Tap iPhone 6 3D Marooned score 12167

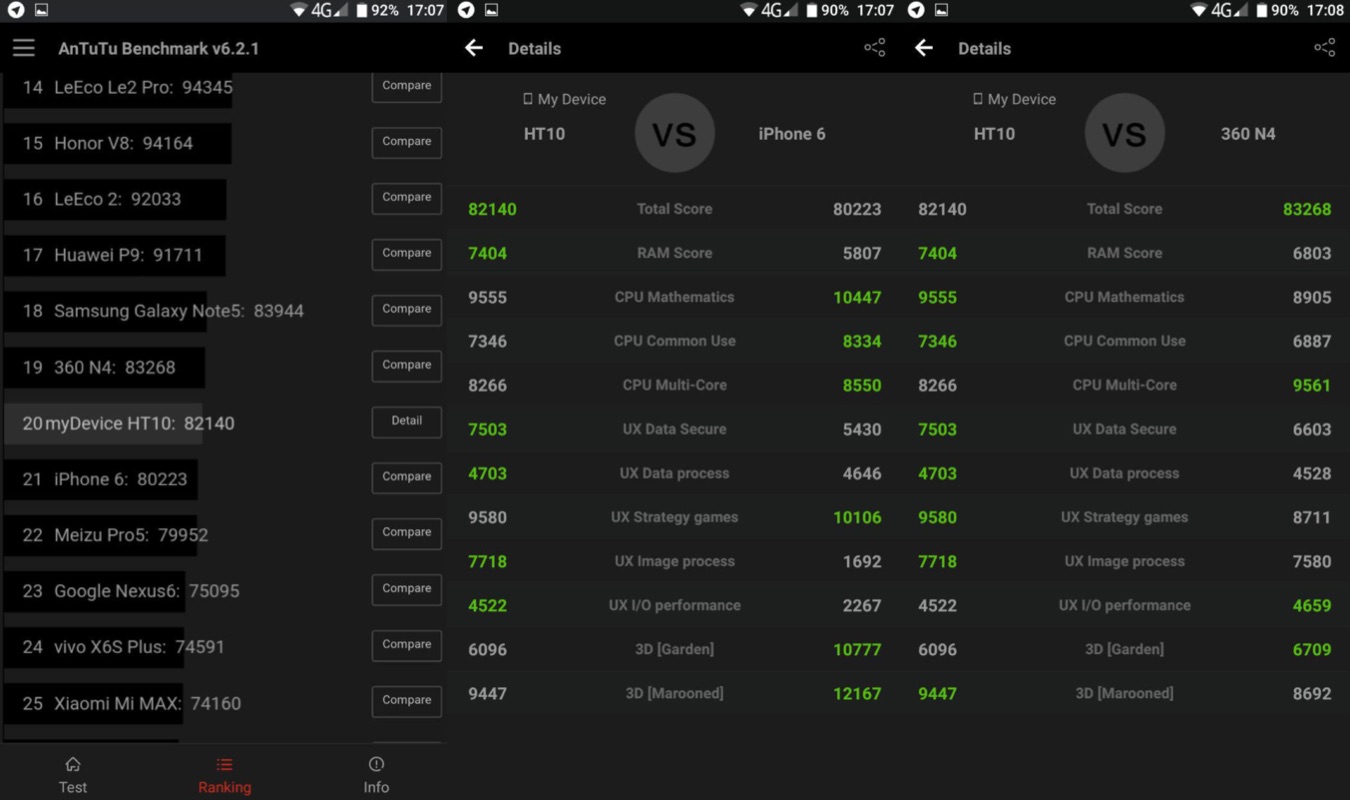(x=857, y=693)
